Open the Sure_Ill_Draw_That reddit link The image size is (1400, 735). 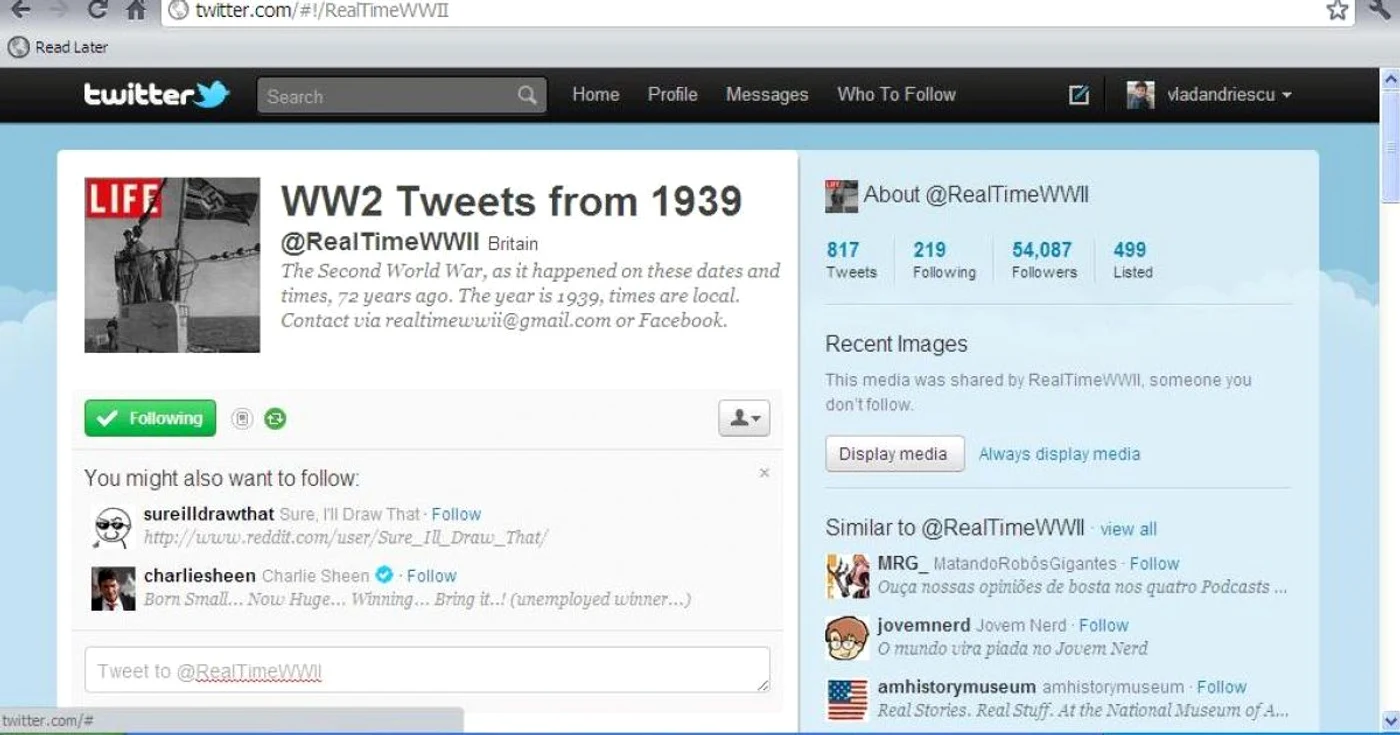click(x=345, y=538)
